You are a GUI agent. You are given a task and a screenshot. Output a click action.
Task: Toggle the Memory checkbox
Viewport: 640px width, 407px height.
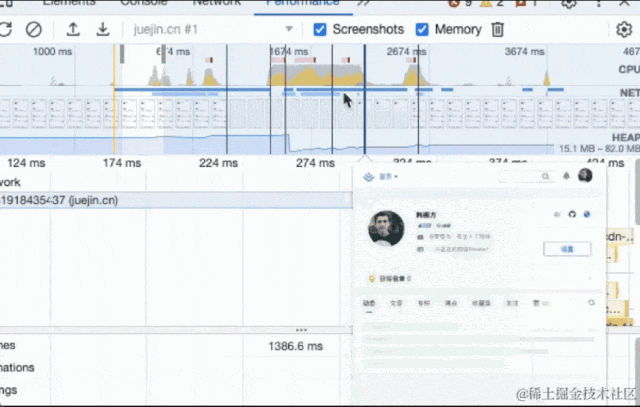(x=422, y=29)
